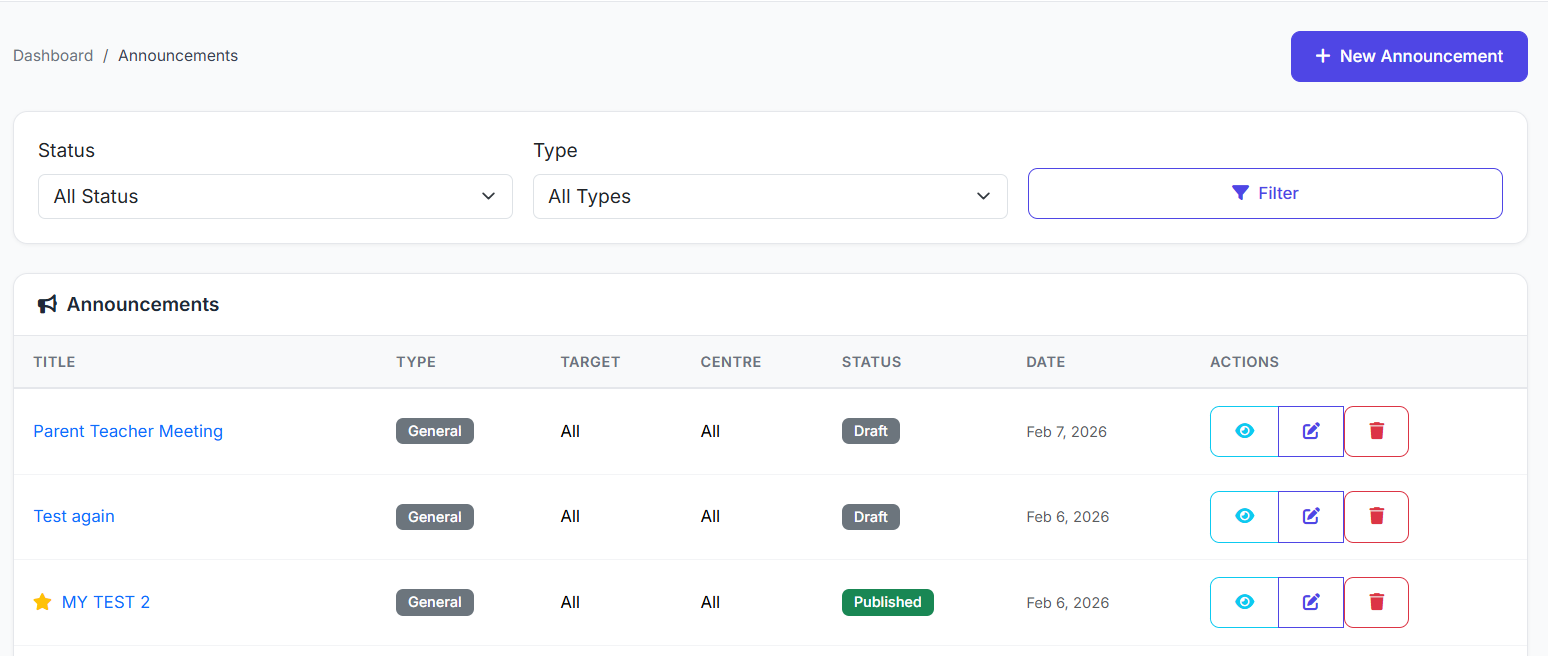Toggle the star icon on MY TEST 2

pos(41,601)
